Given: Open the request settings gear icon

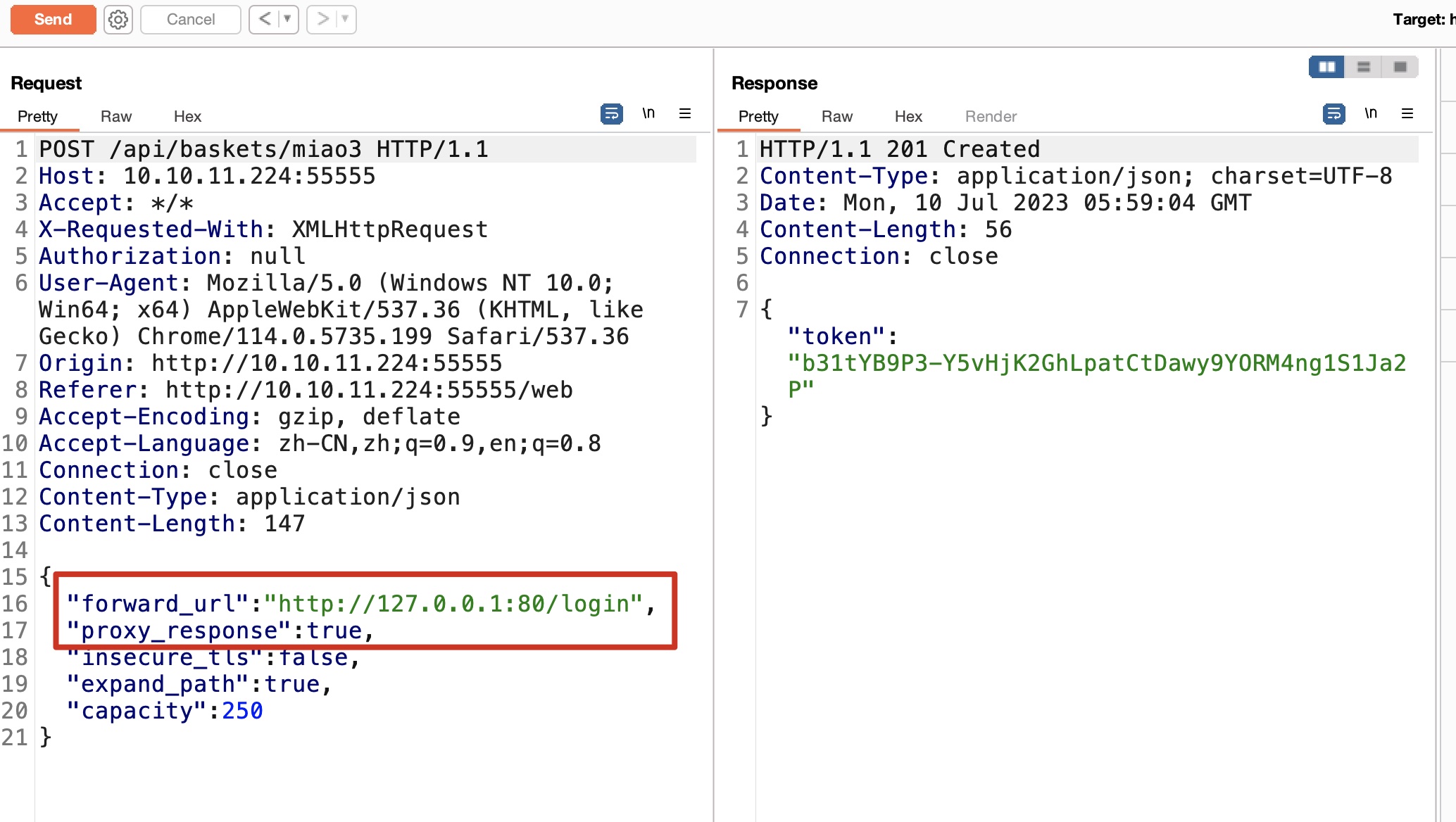Looking at the screenshot, I should coord(118,20).
